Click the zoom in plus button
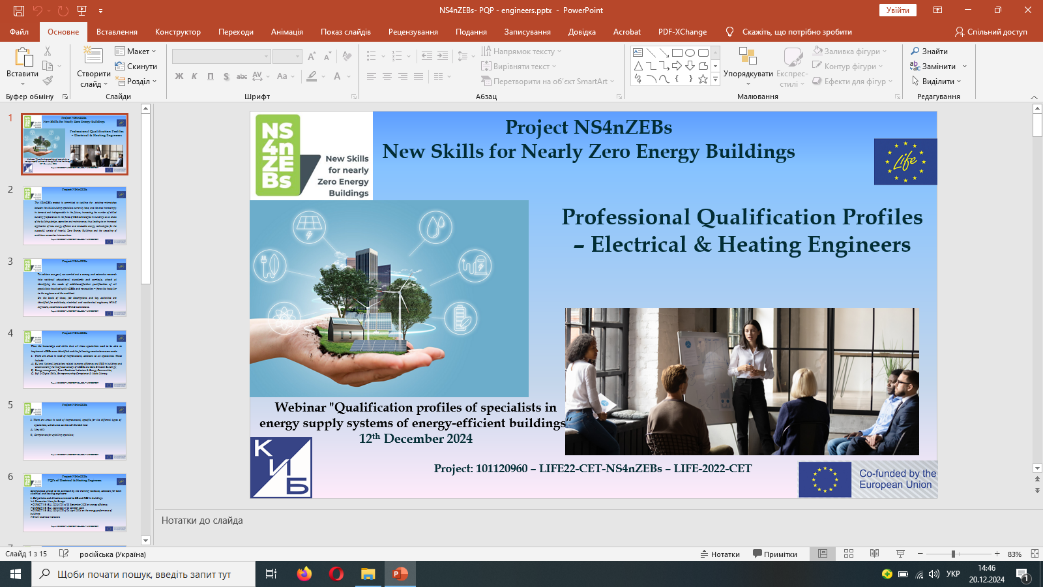The height and width of the screenshot is (587, 1043). (997, 554)
